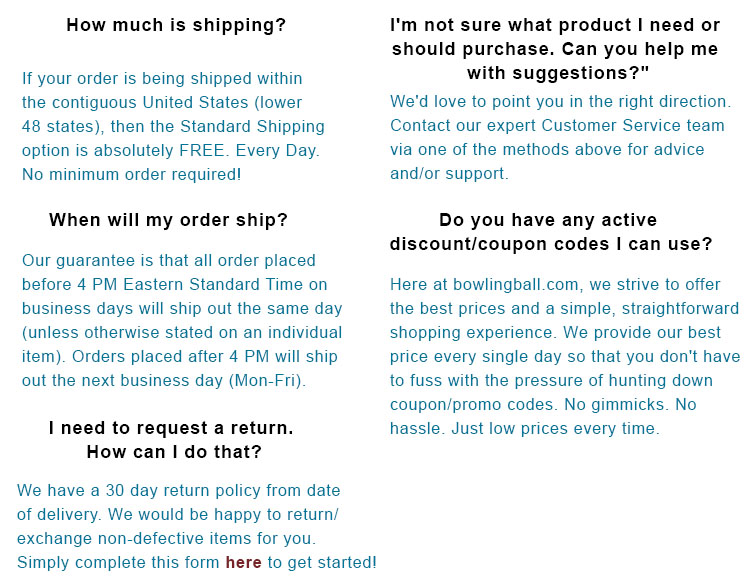
Task: Click the '(Mon-Fri)' text in shipping answer
Action: [267, 380]
